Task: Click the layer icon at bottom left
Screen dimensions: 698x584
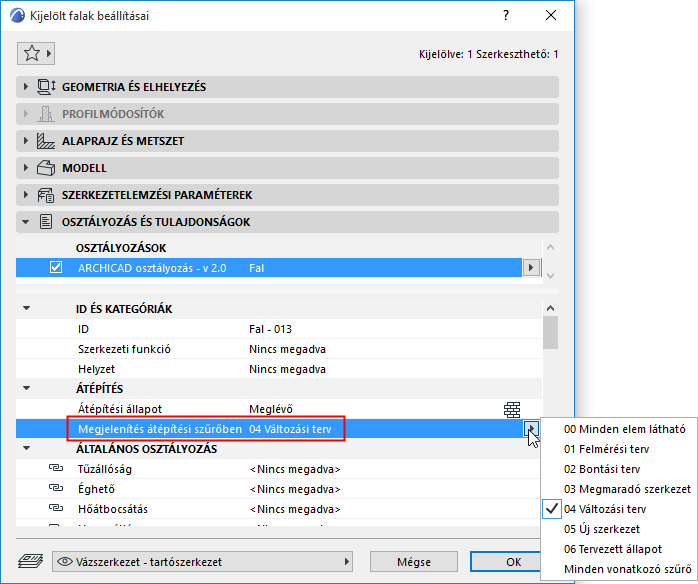Action: pyautogui.click(x=30, y=561)
